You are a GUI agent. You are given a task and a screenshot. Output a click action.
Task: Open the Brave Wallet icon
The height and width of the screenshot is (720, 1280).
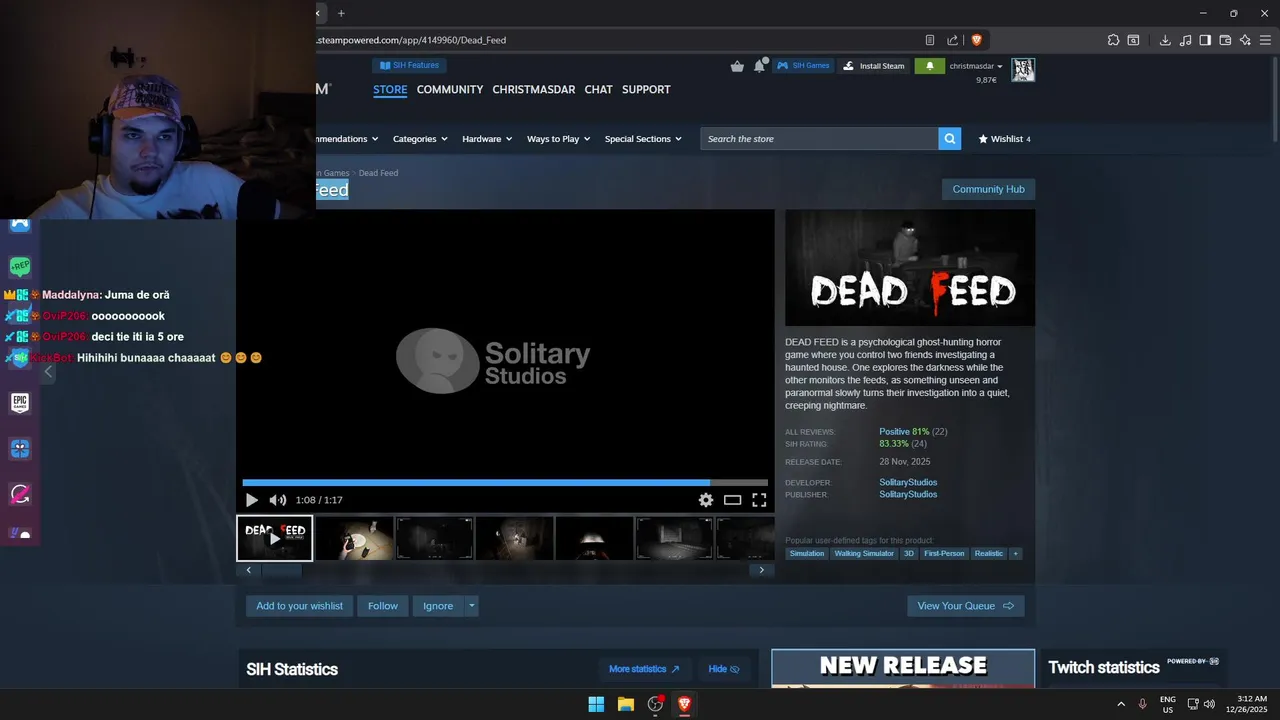1225,40
